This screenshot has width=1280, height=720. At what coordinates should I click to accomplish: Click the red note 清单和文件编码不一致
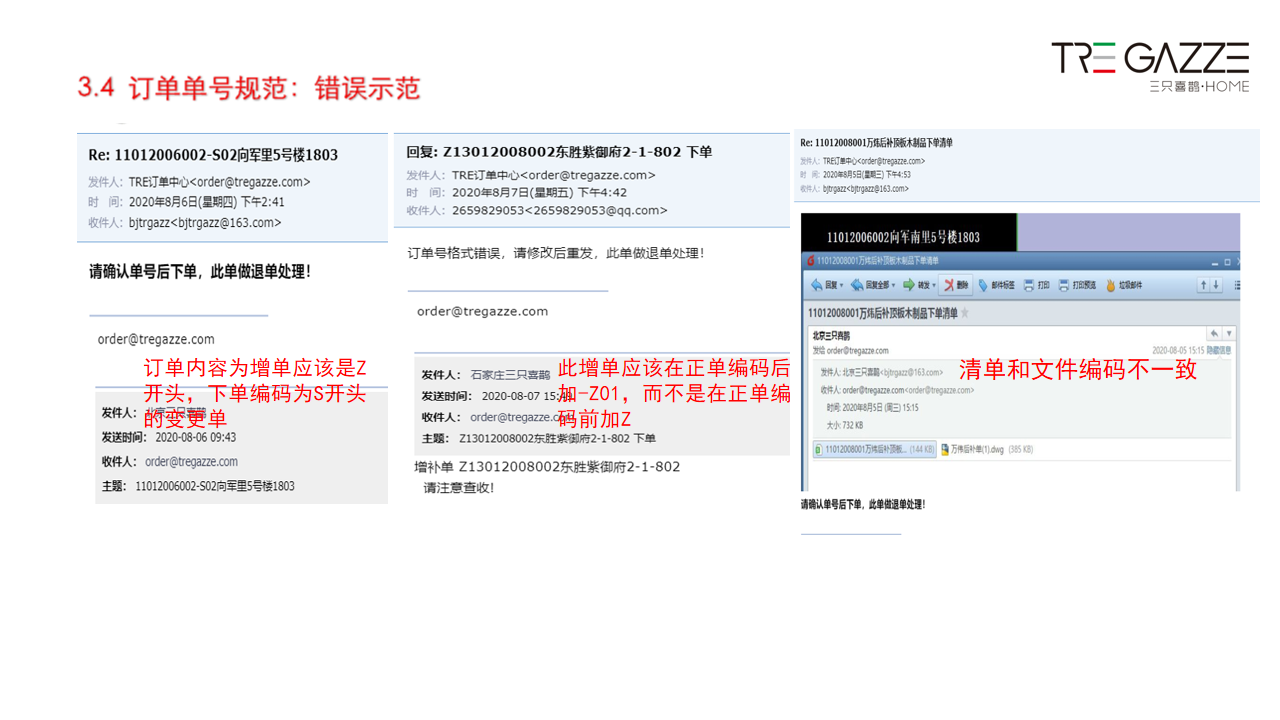(1077, 369)
